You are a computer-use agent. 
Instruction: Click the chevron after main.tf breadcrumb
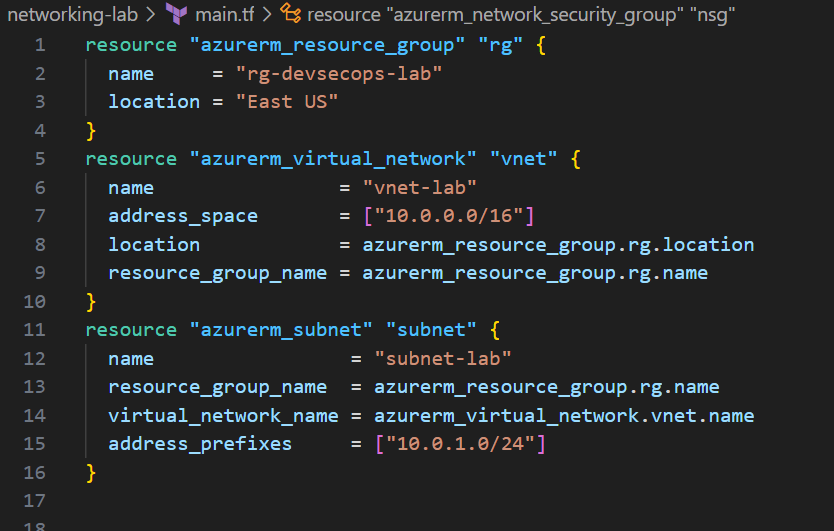coord(267,13)
